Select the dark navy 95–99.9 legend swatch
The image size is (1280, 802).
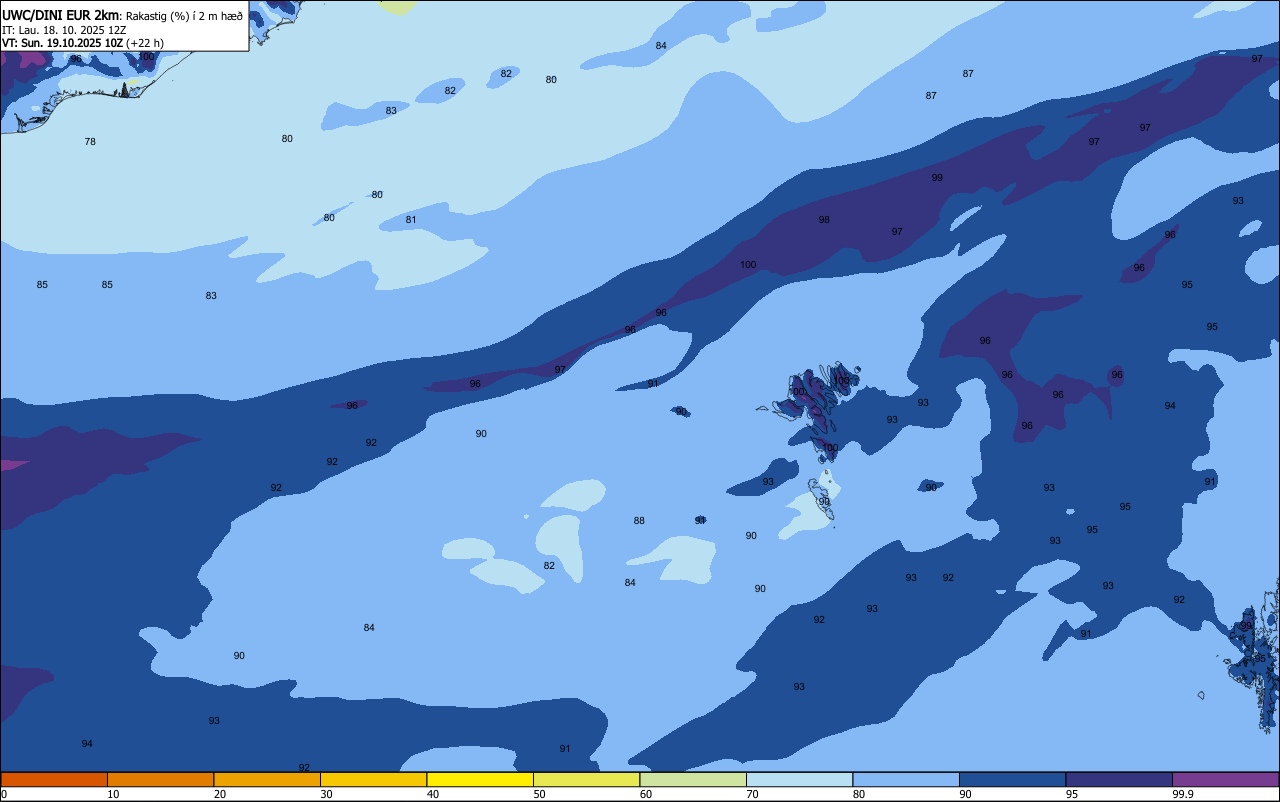click(x=1119, y=779)
